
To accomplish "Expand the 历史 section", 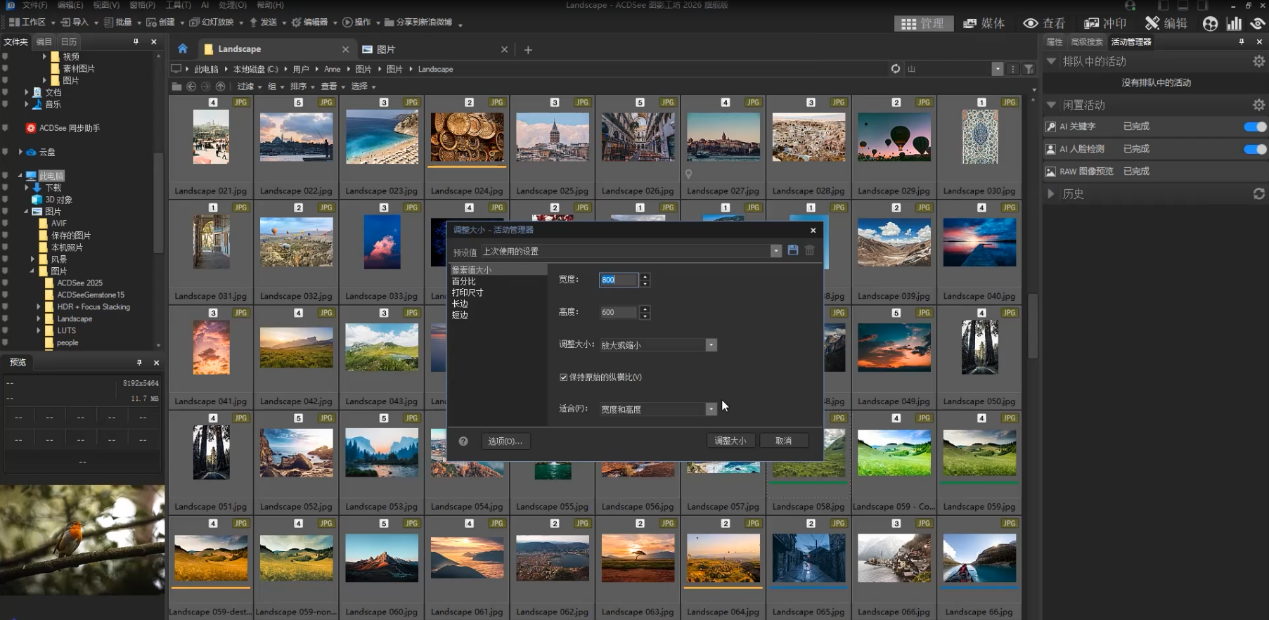I will (1051, 194).
